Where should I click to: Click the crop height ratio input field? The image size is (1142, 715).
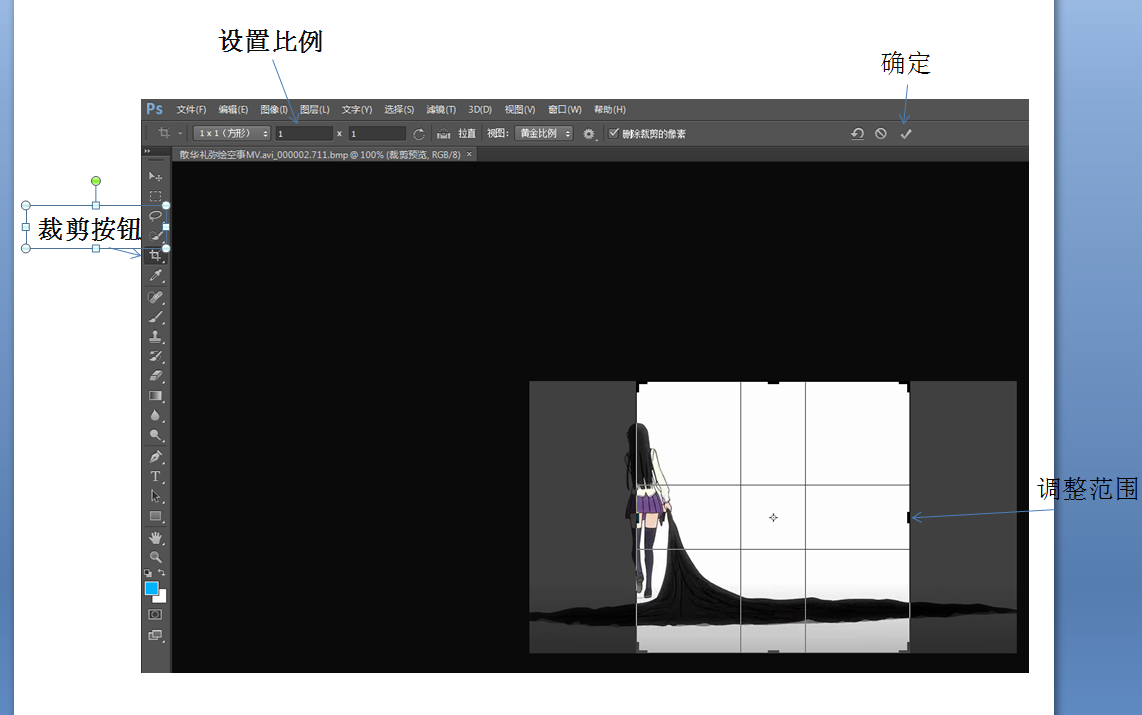click(x=377, y=134)
